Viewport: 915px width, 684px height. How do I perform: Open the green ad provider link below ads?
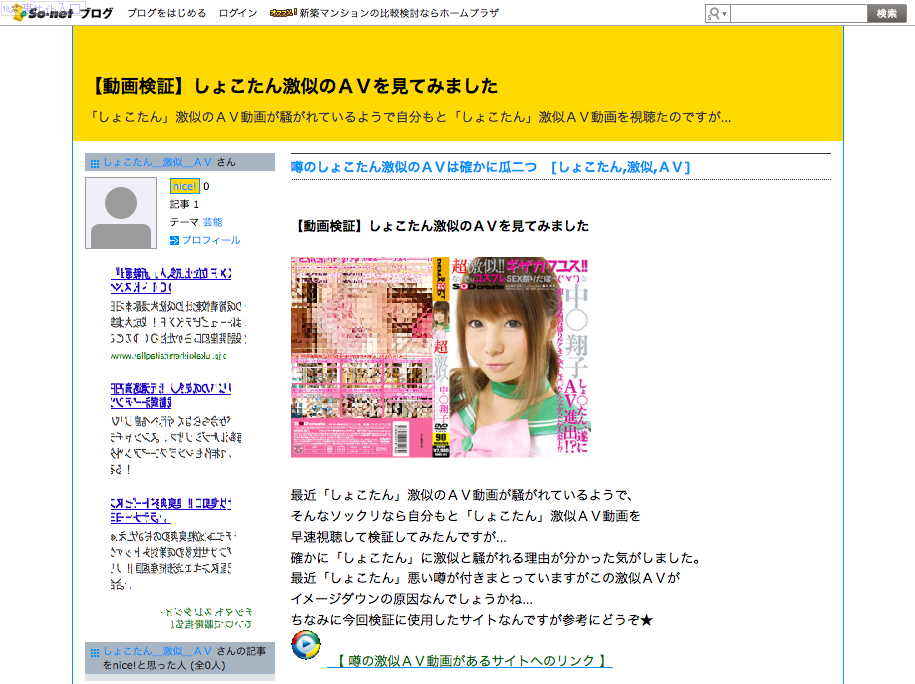[207, 618]
